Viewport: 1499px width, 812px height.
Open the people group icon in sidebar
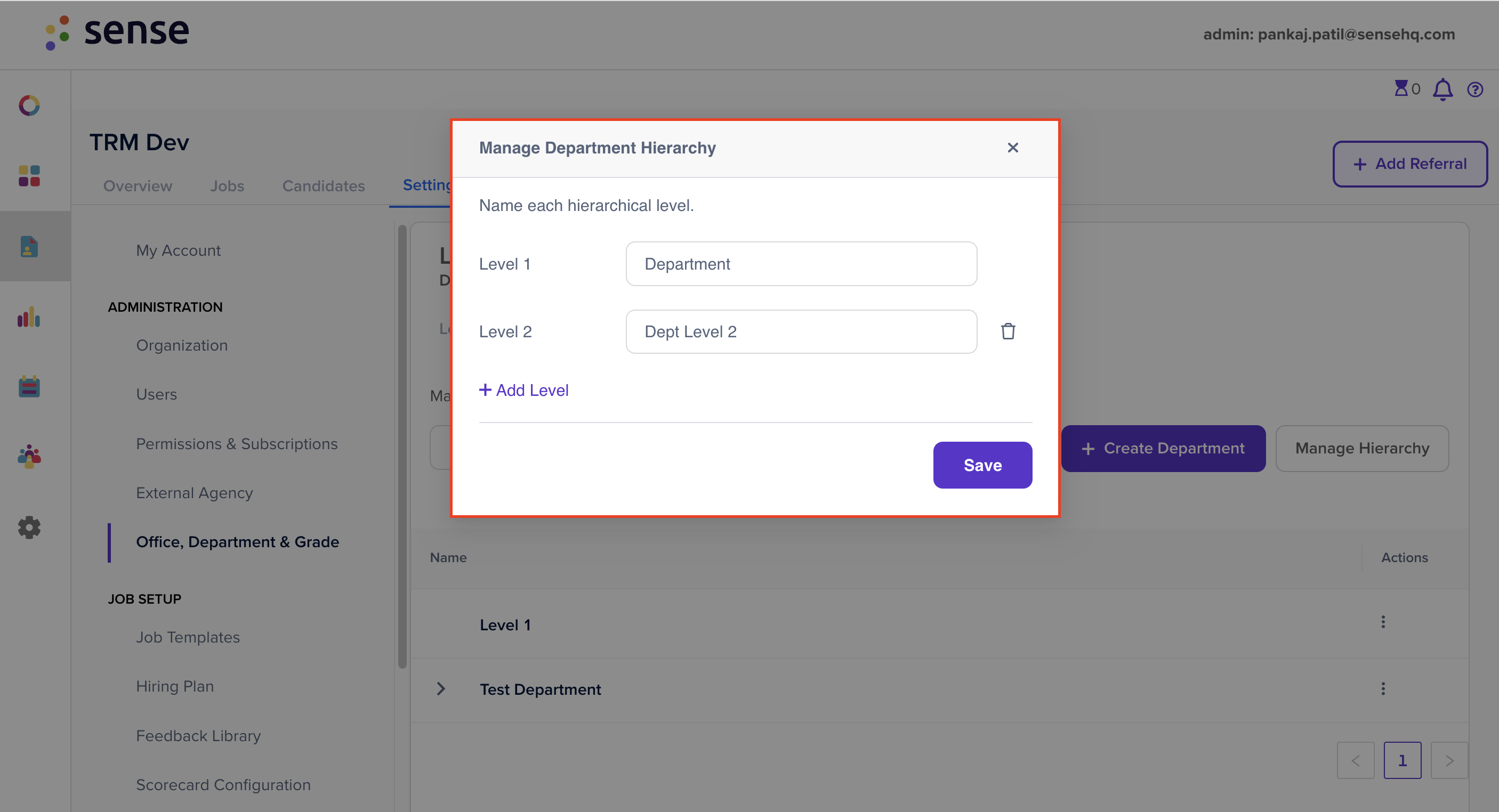point(29,457)
